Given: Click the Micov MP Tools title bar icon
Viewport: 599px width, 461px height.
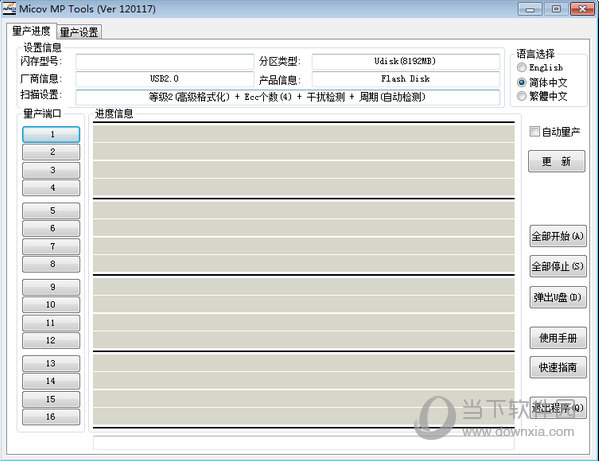Looking at the screenshot, I should coord(9,8).
